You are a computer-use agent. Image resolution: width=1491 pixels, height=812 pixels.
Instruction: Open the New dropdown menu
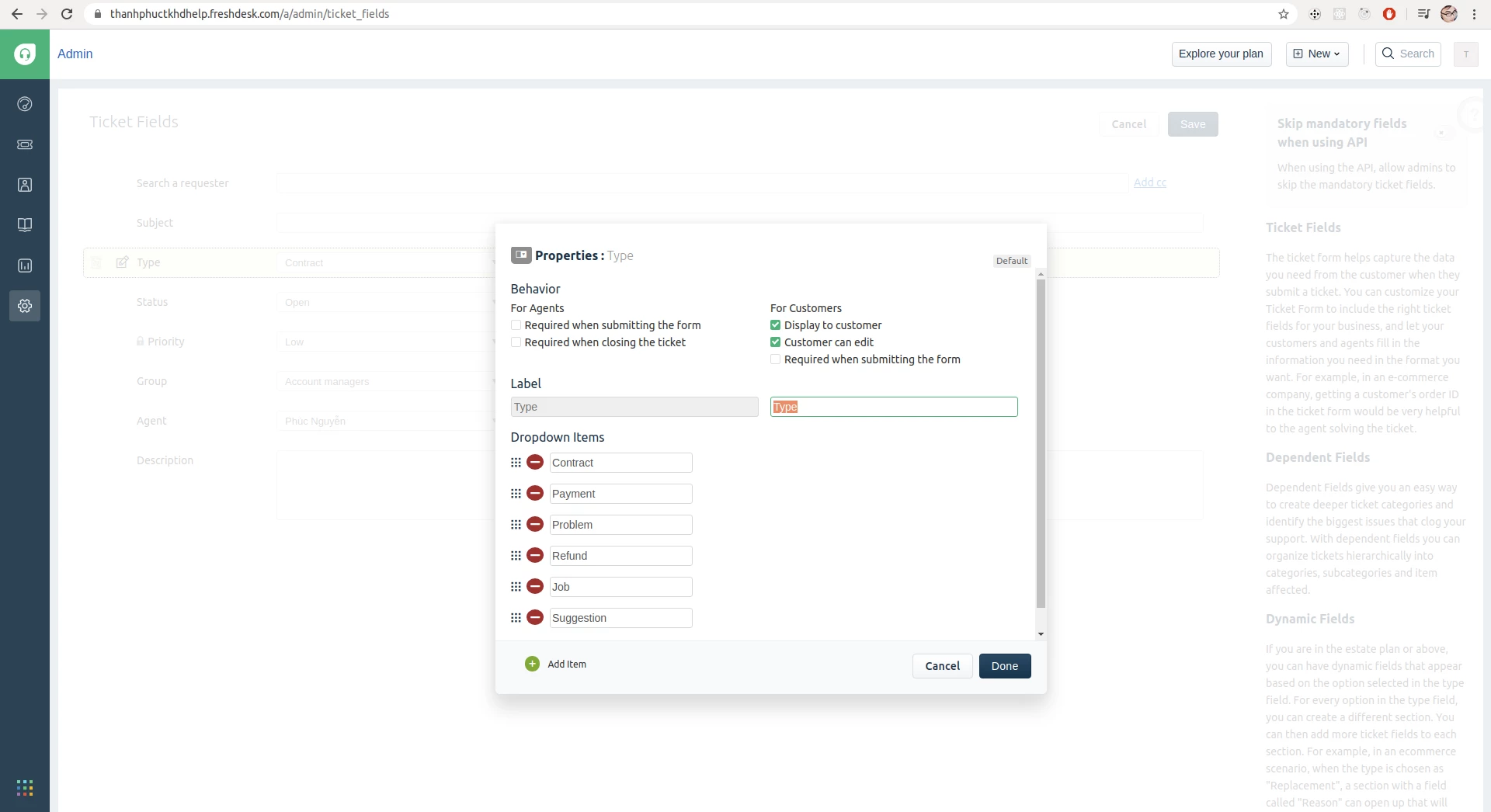coord(1317,54)
